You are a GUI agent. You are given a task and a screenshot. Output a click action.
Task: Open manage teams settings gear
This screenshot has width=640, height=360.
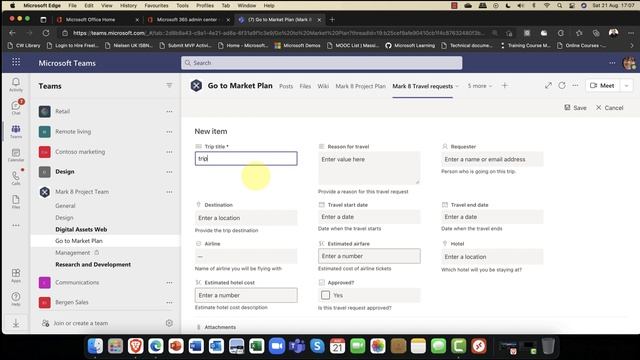tap(169, 323)
